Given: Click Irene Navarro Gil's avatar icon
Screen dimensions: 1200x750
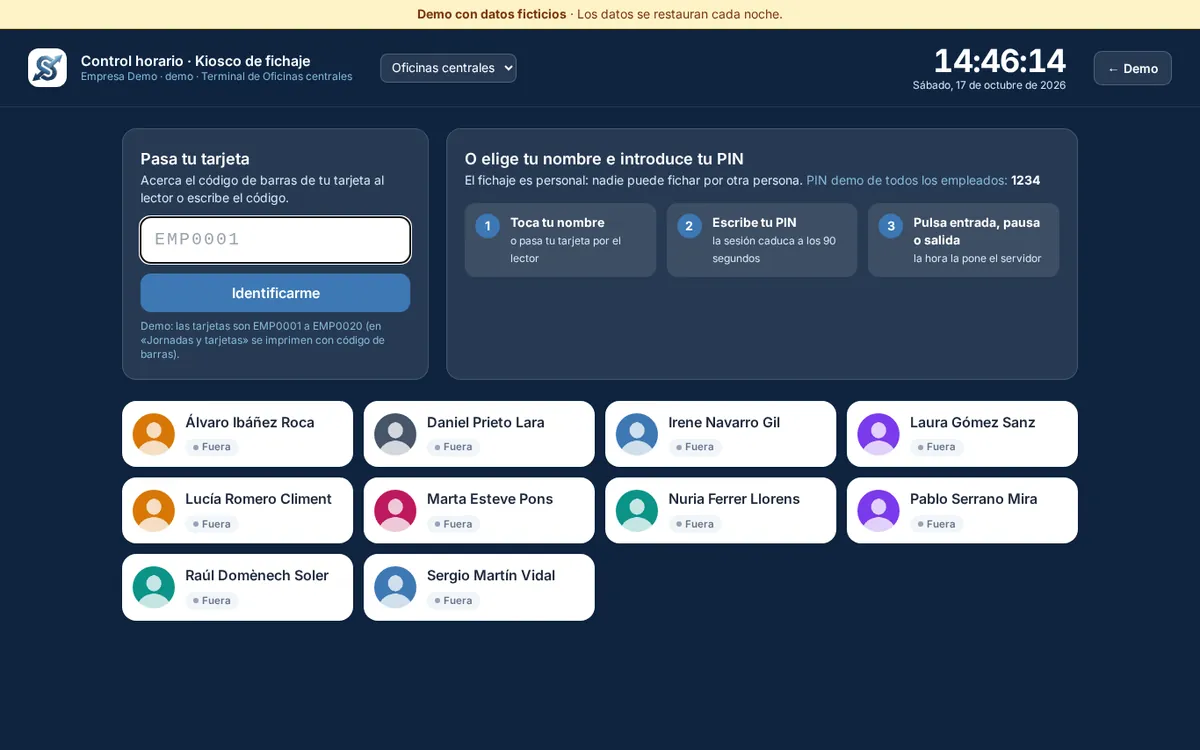Looking at the screenshot, I should click(x=637, y=434).
